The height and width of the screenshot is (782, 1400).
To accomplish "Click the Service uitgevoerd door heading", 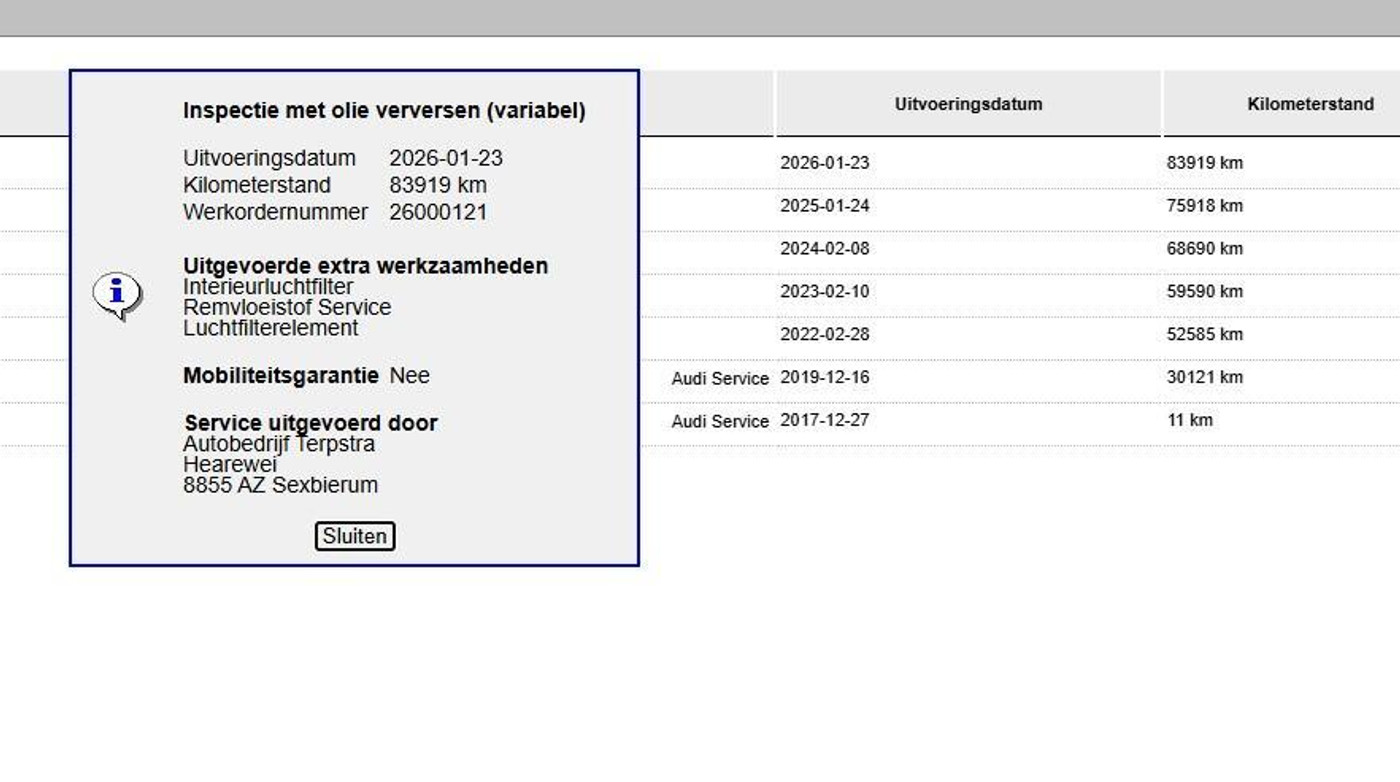I will [x=311, y=423].
